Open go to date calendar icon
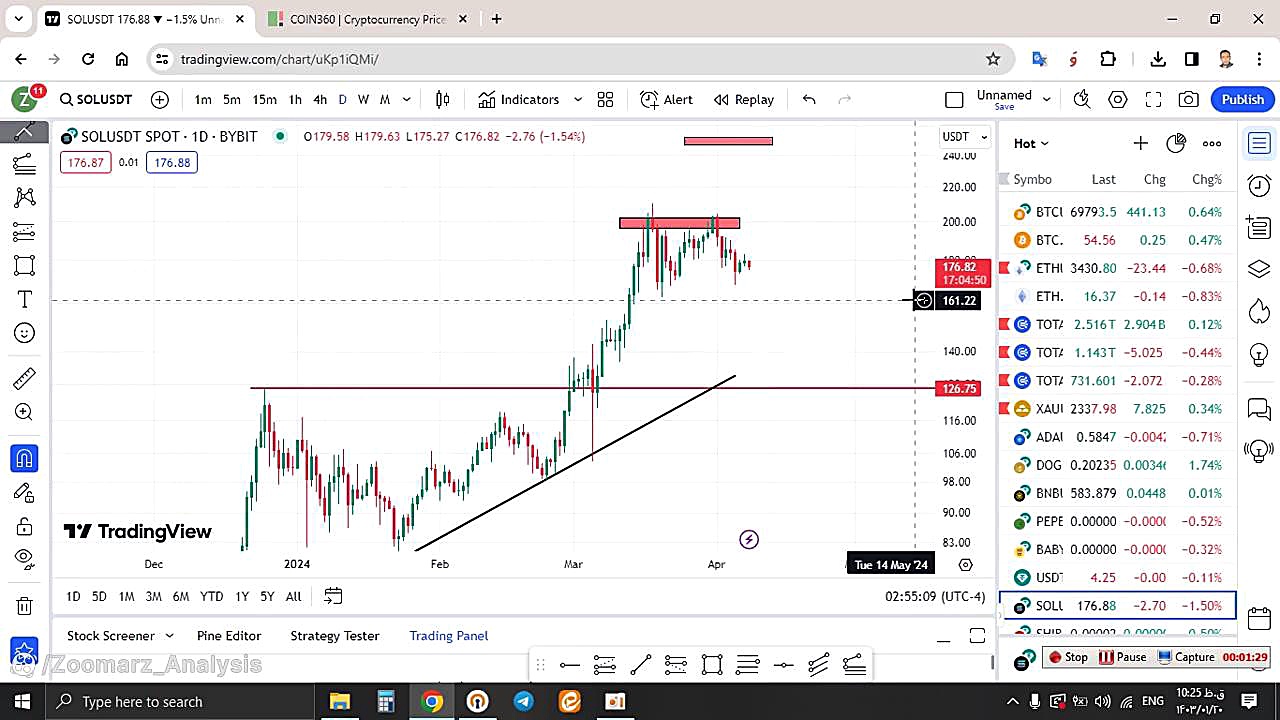 pyautogui.click(x=333, y=596)
